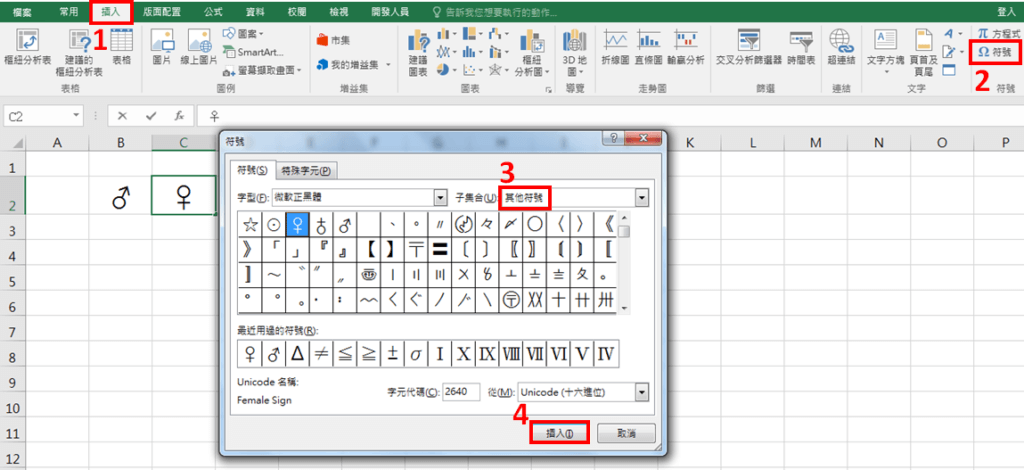1024x470 pixels.
Task: Click the symbol grid scrollbar down arrow
Action: [x=624, y=307]
